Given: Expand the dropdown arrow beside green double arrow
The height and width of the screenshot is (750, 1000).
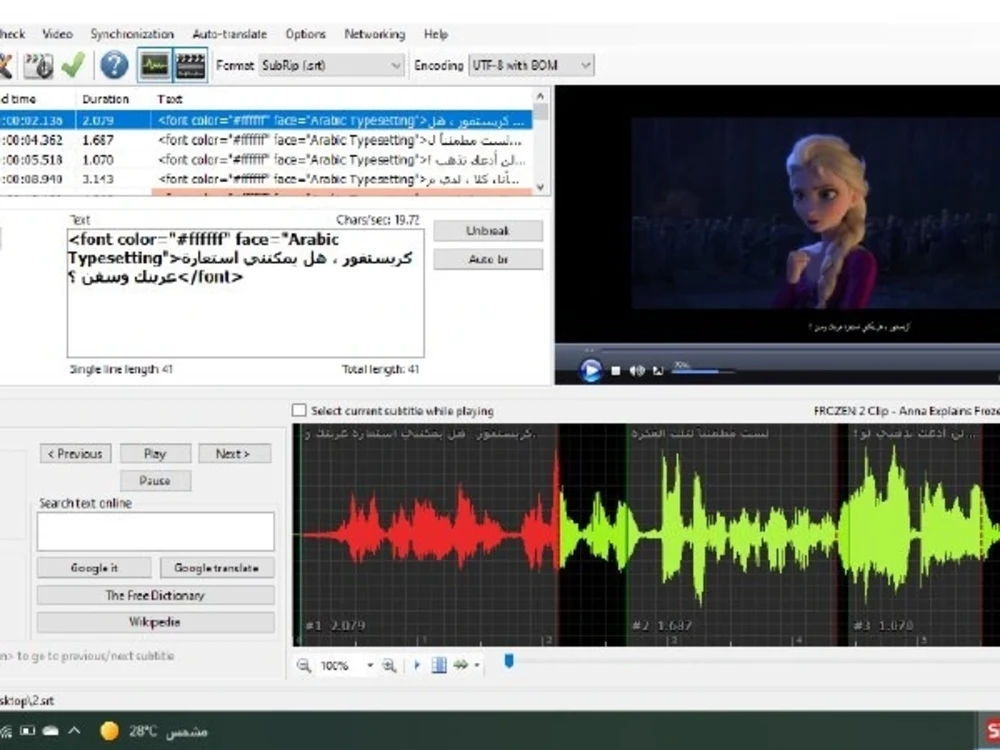Looking at the screenshot, I should point(477,665).
